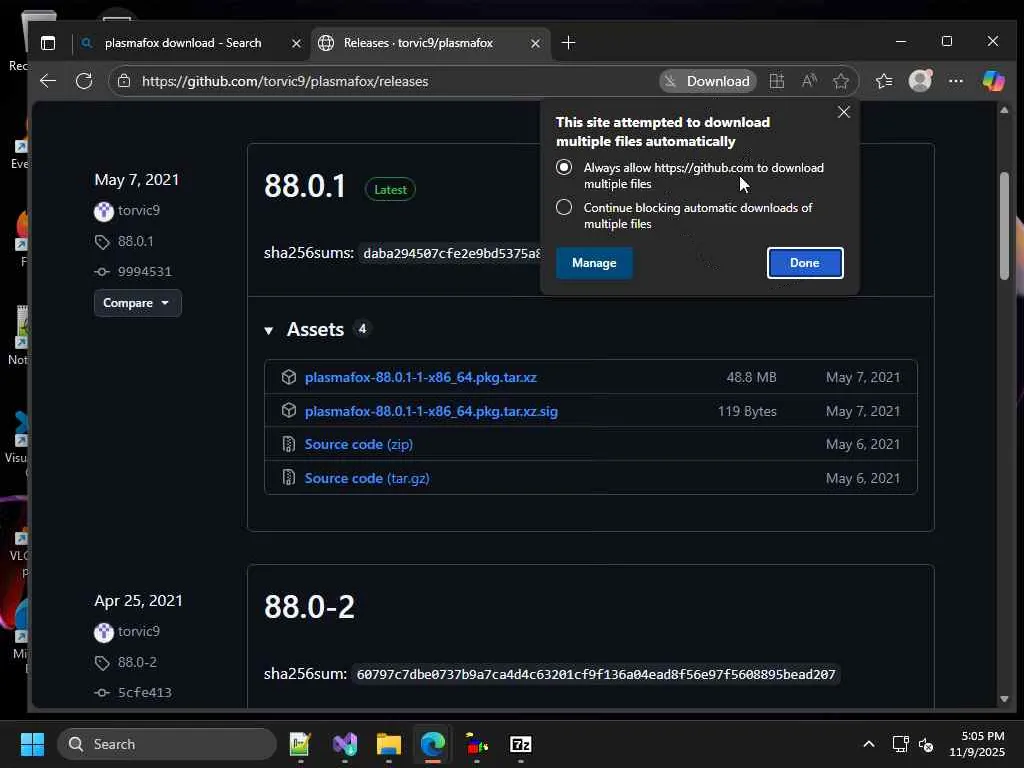Click the scrollbar down arrow
Image resolution: width=1024 pixels, height=768 pixels.
tap(1004, 699)
